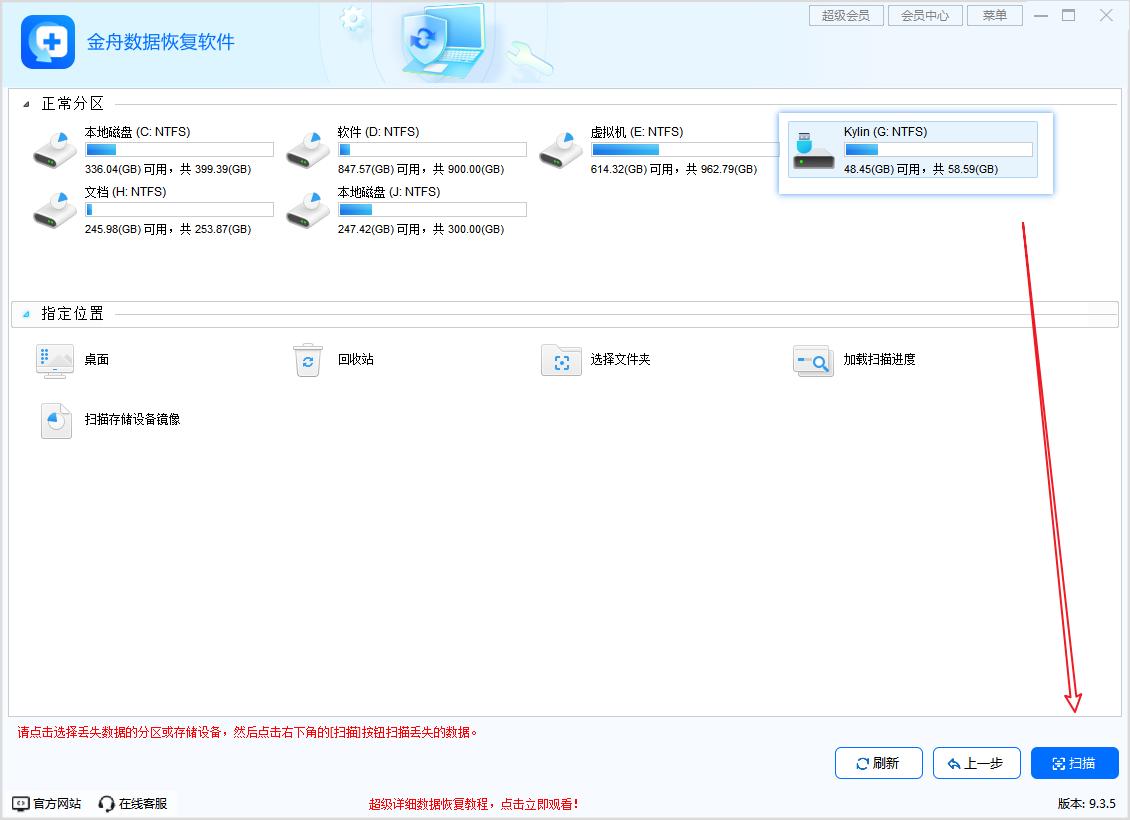Open the 超级详细数据恢复教程 tutorial link
1130x820 pixels.
click(x=473, y=804)
